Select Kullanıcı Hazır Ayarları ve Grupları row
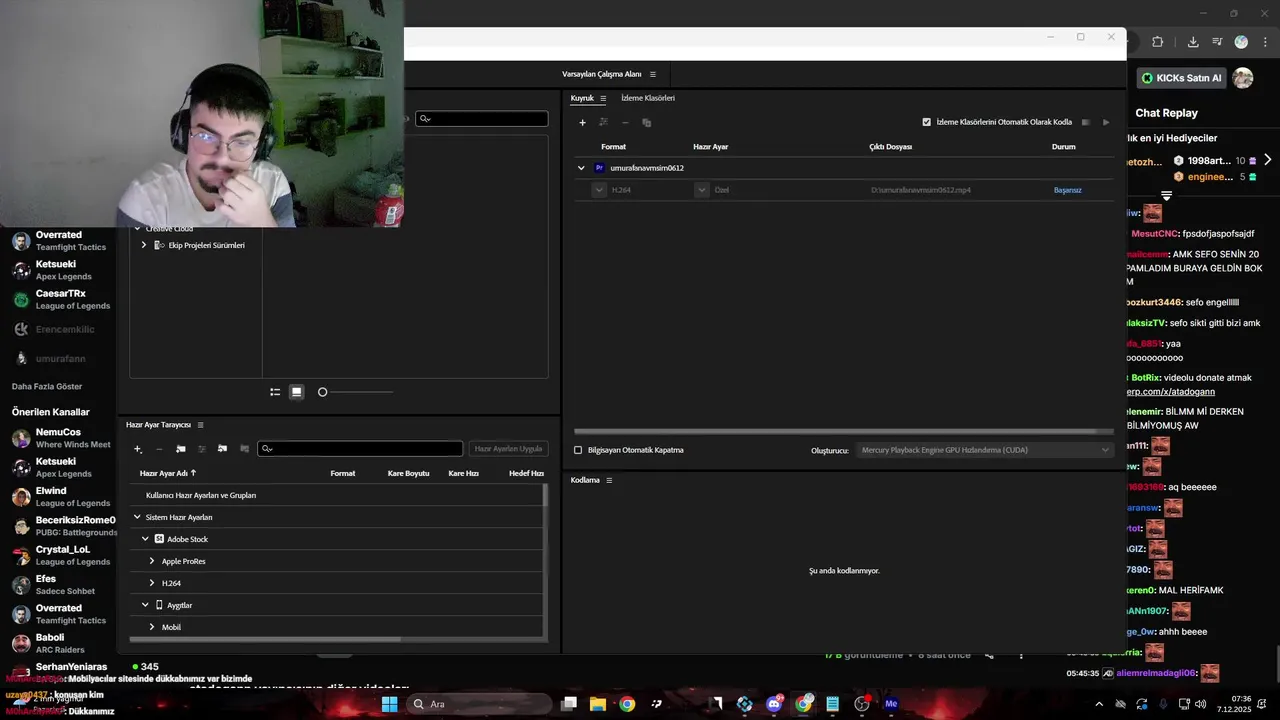 pos(337,495)
